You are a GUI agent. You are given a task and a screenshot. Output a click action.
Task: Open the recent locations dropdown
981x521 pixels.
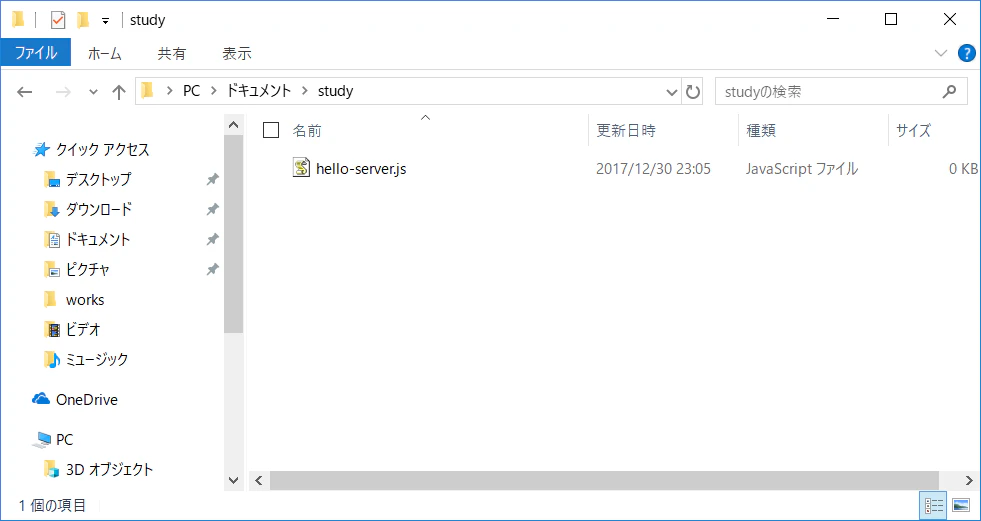(93, 92)
